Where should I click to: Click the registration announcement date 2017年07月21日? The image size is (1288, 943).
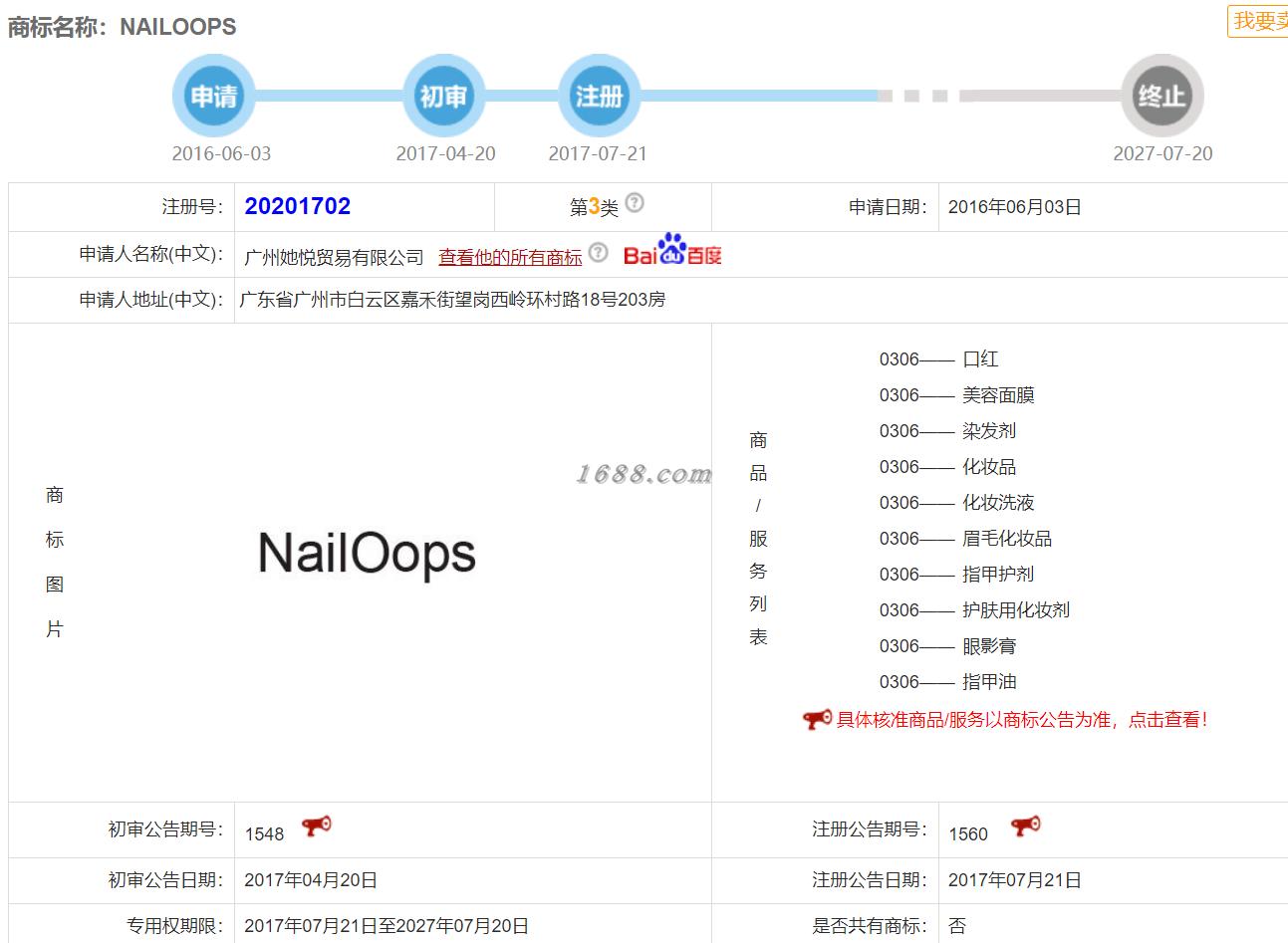[1014, 880]
